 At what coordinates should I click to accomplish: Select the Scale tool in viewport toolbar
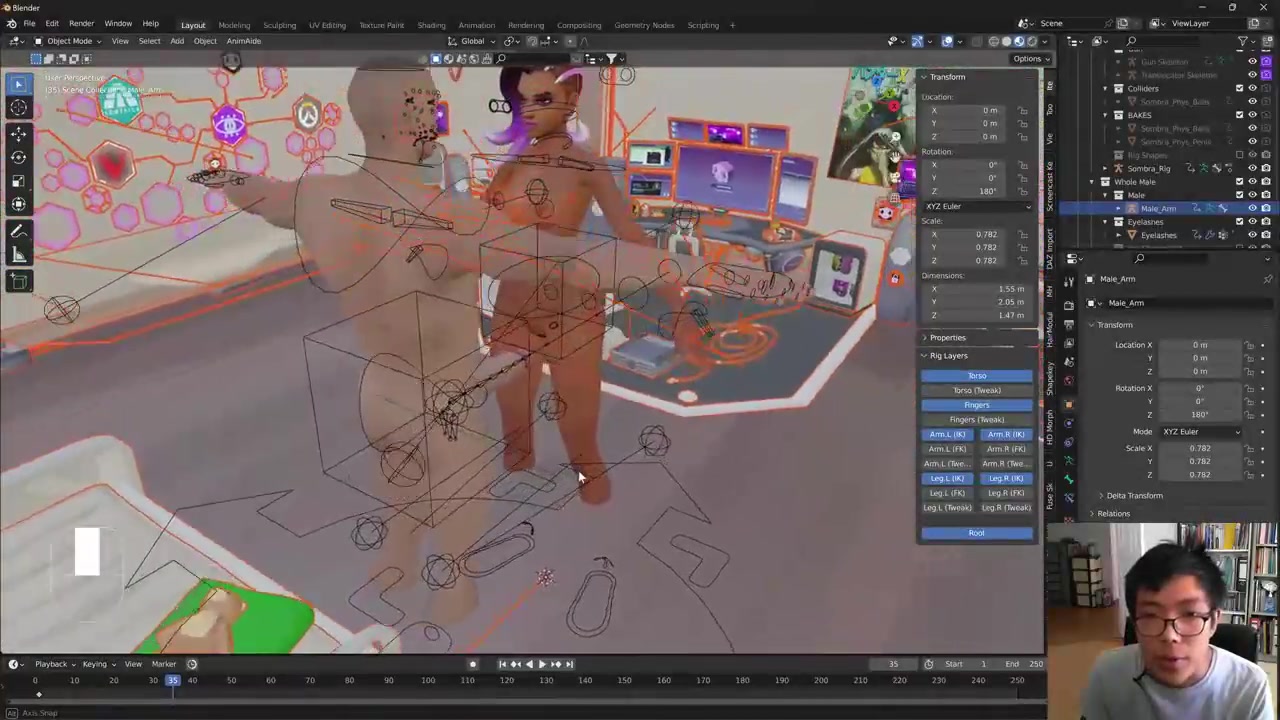point(18,181)
